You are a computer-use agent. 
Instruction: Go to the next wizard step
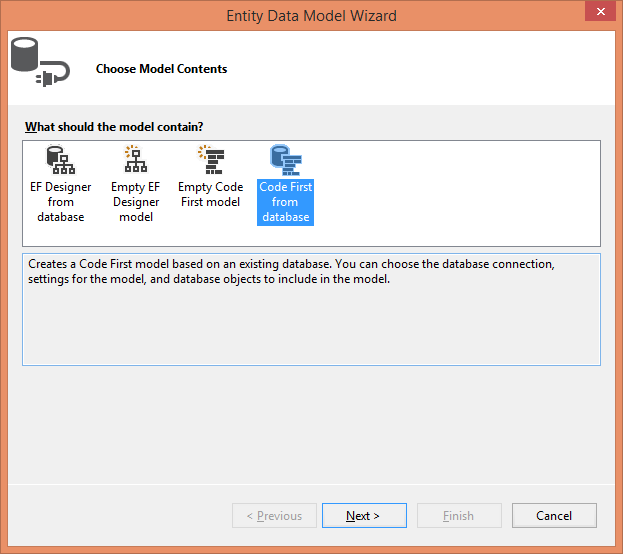click(x=364, y=515)
